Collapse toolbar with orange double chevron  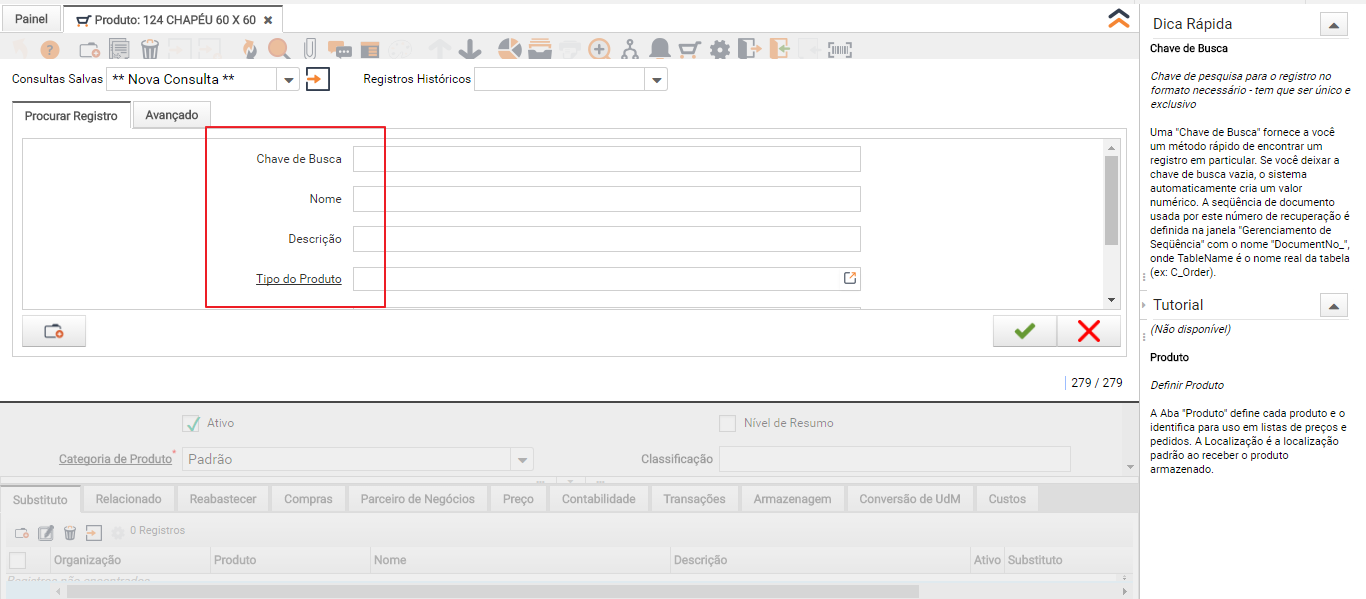point(1119,18)
